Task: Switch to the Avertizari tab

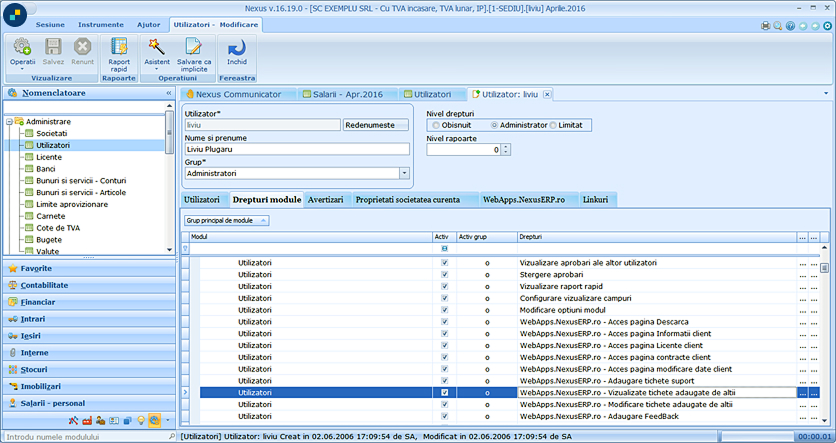Action: 325,199
